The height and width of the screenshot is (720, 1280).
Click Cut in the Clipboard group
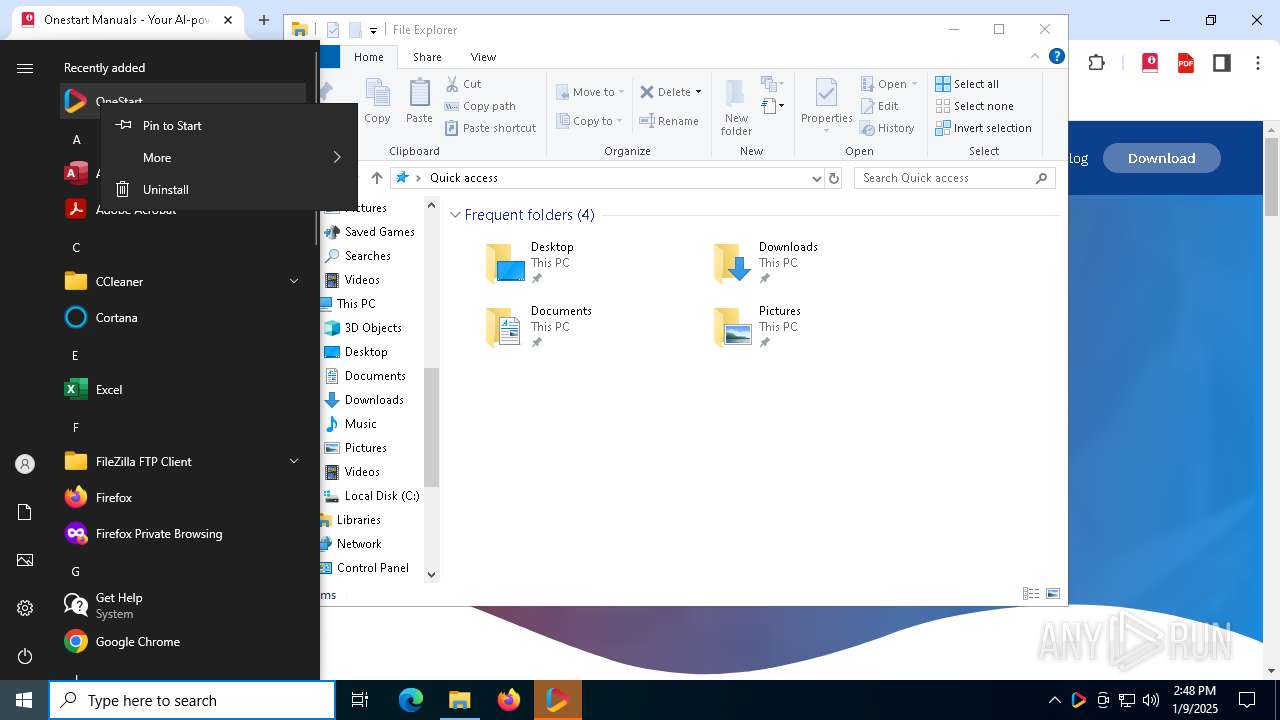point(463,84)
